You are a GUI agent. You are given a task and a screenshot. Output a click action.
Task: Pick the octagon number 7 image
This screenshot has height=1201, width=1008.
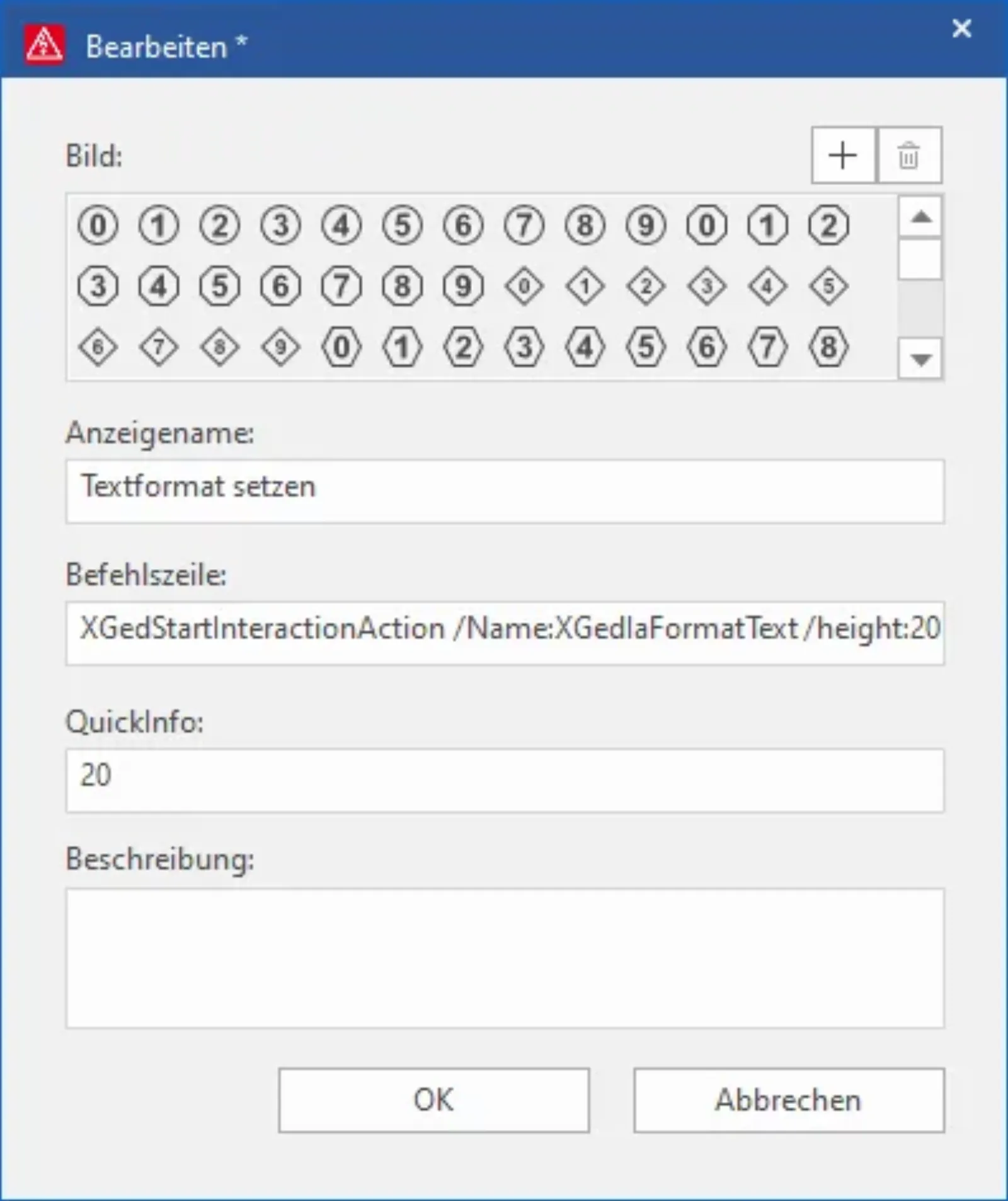(341, 286)
